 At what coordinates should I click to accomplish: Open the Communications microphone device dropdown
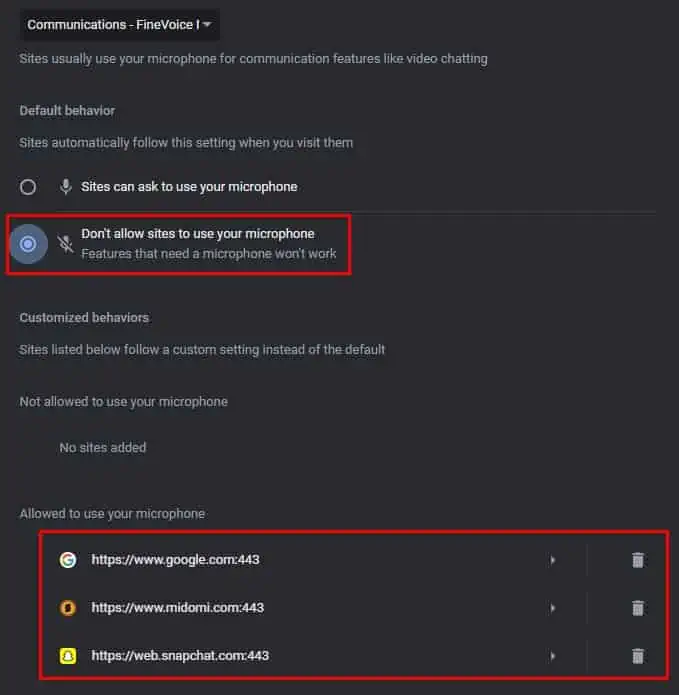tap(119, 24)
